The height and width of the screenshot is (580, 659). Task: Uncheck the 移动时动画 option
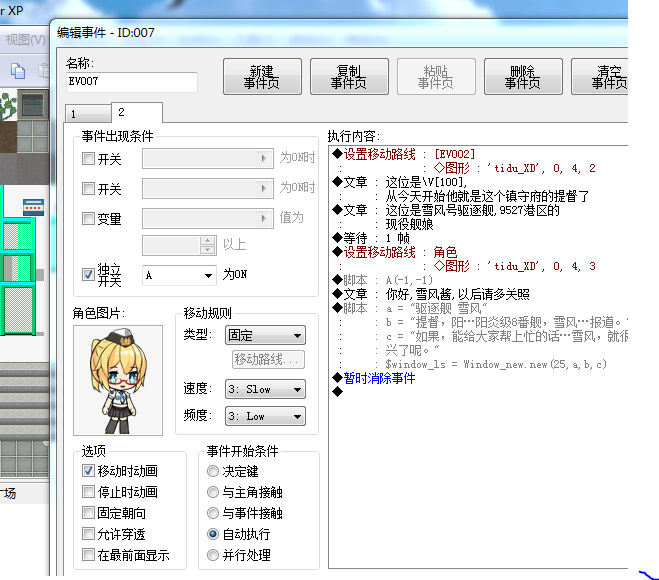click(x=88, y=471)
